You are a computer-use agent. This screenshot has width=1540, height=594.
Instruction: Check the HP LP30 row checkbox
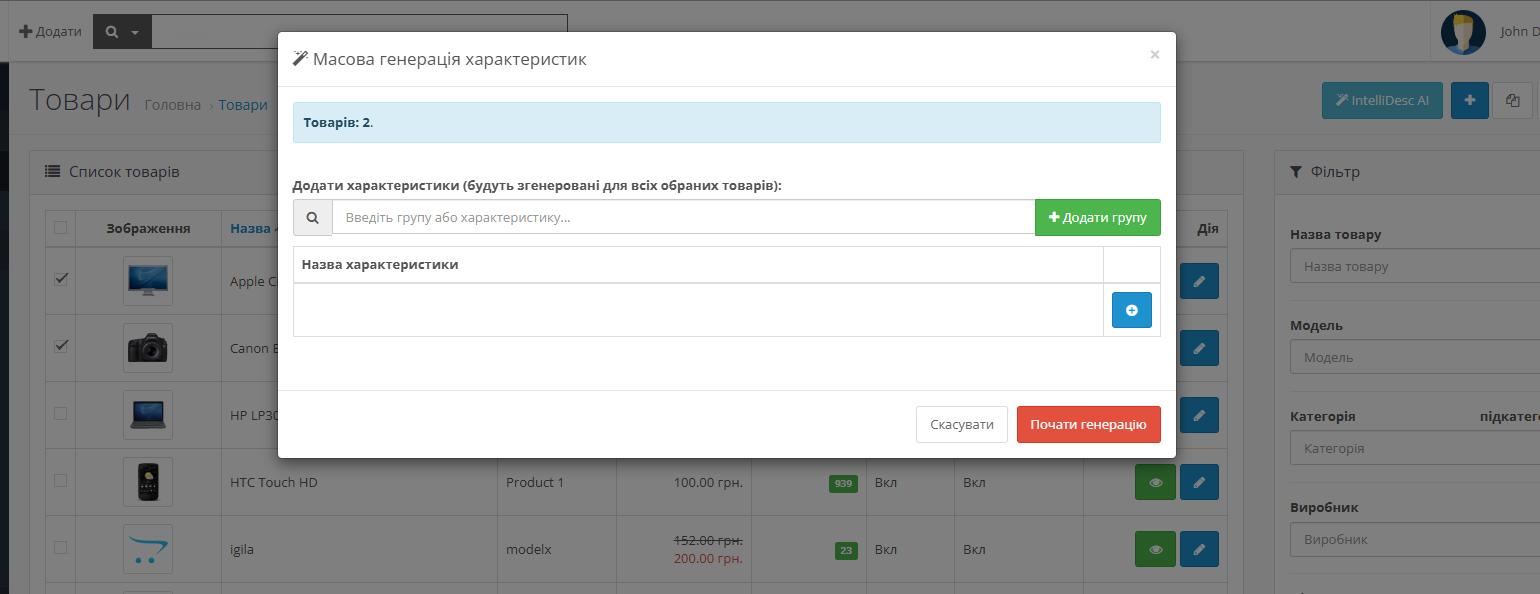(60, 413)
